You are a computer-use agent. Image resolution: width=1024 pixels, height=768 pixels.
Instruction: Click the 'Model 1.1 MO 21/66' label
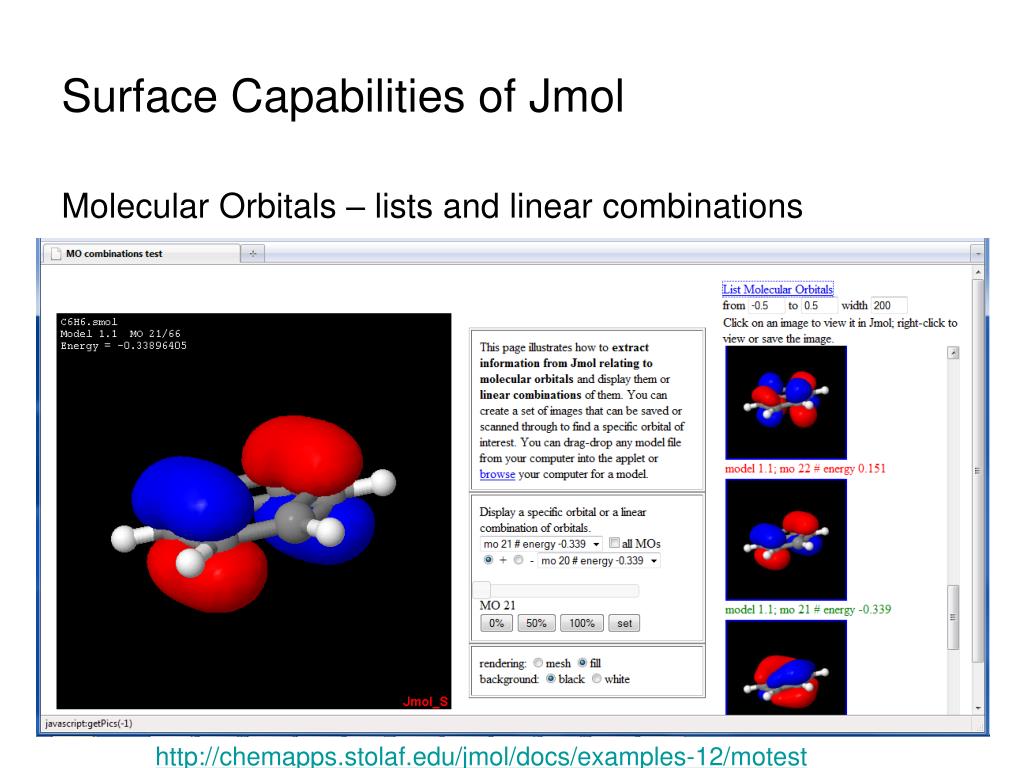tap(120, 334)
